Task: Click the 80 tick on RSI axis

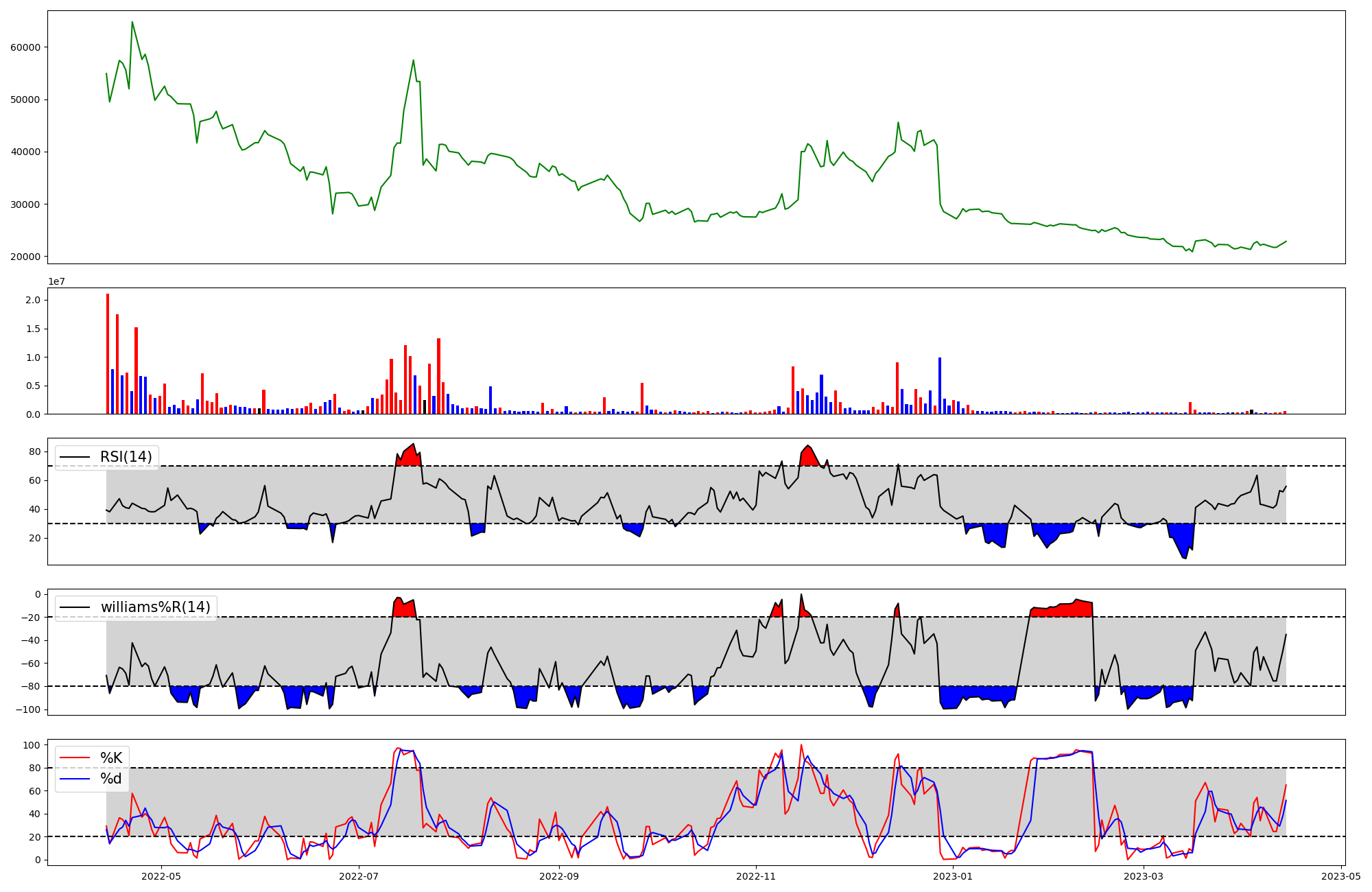Action: 34,451
